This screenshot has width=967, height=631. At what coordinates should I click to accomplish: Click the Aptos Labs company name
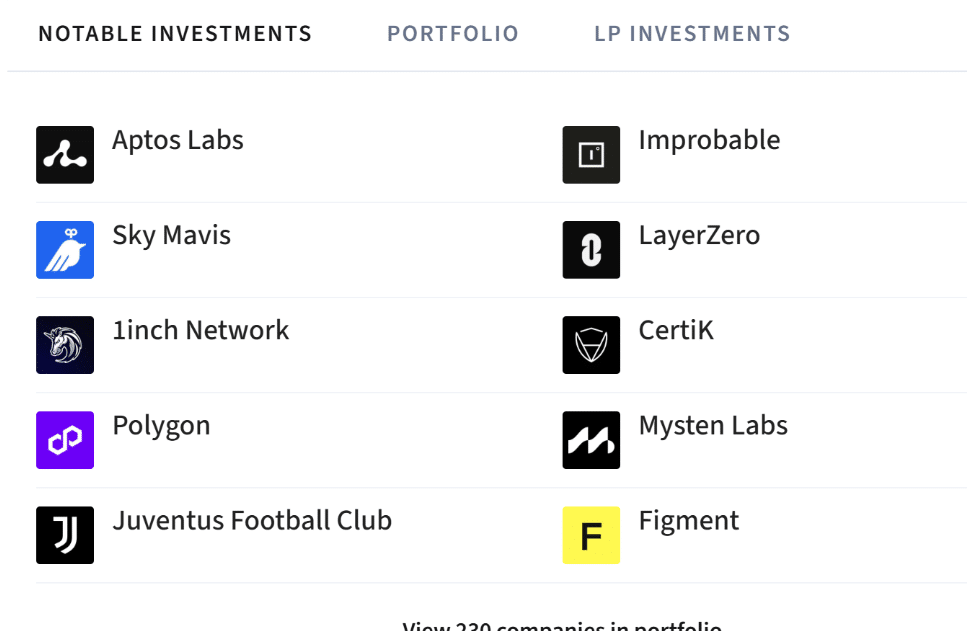(177, 140)
